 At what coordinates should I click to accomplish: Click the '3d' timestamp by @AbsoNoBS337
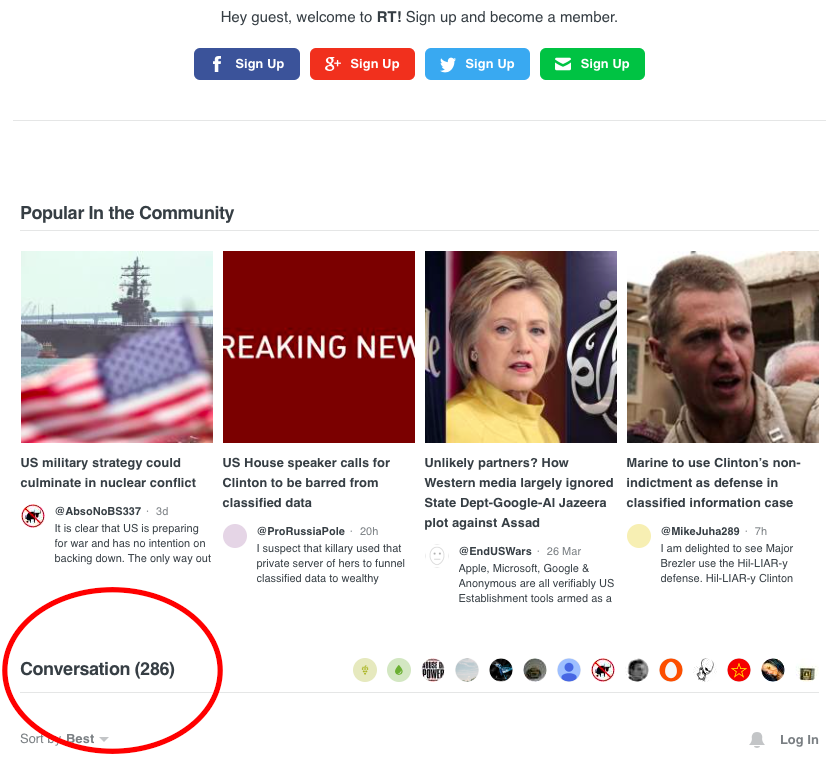[162, 511]
